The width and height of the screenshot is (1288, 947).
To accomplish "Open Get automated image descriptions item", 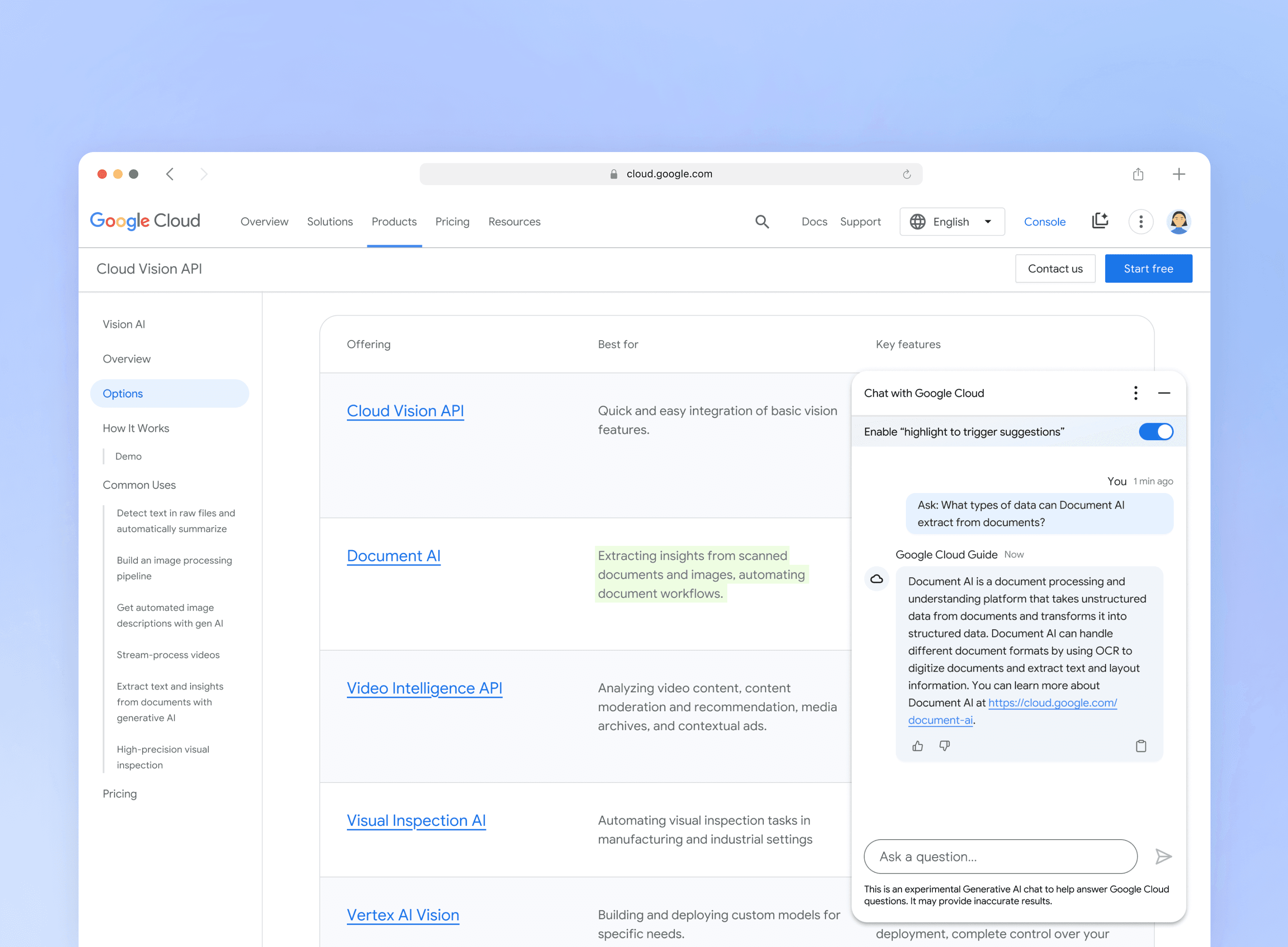I will point(170,616).
